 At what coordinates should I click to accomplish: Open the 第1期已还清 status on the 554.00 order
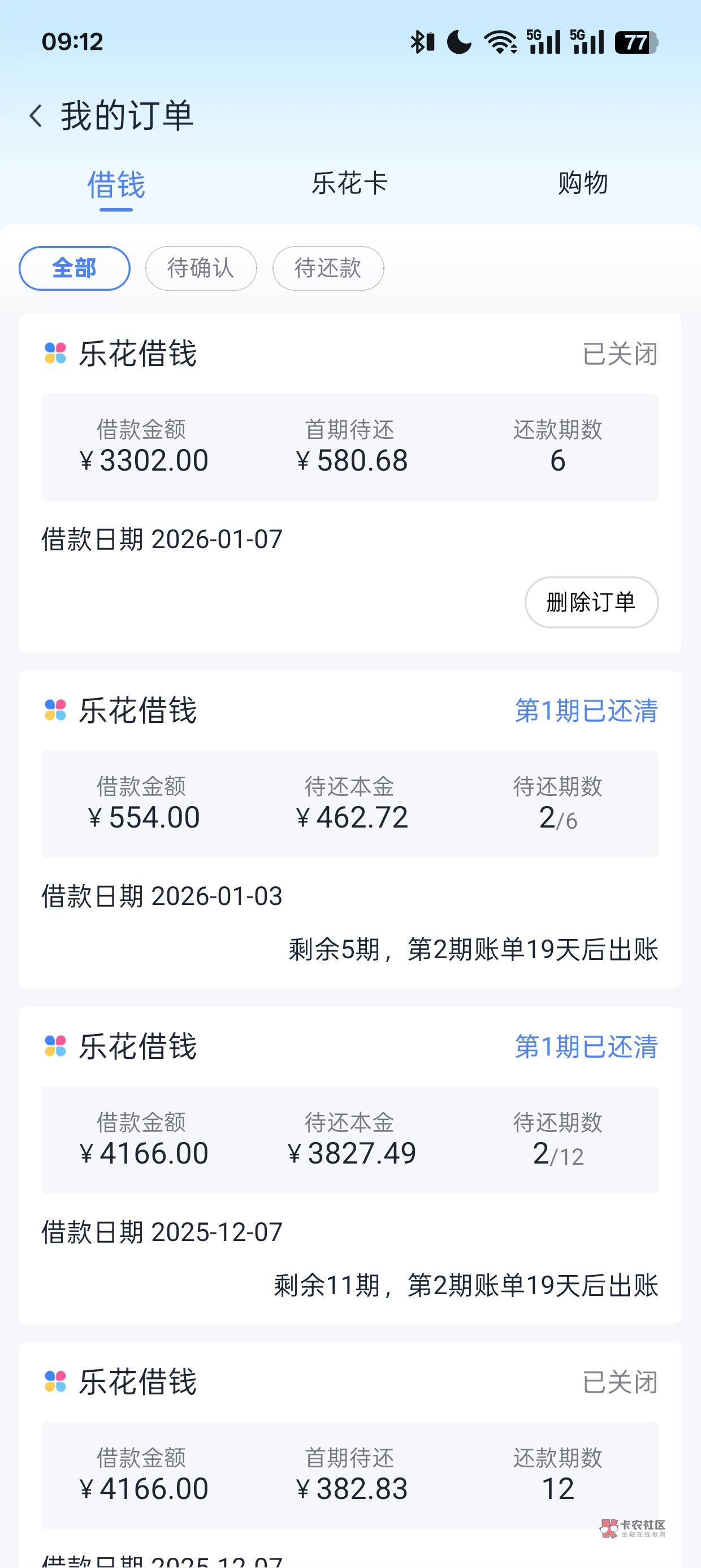[x=586, y=710]
